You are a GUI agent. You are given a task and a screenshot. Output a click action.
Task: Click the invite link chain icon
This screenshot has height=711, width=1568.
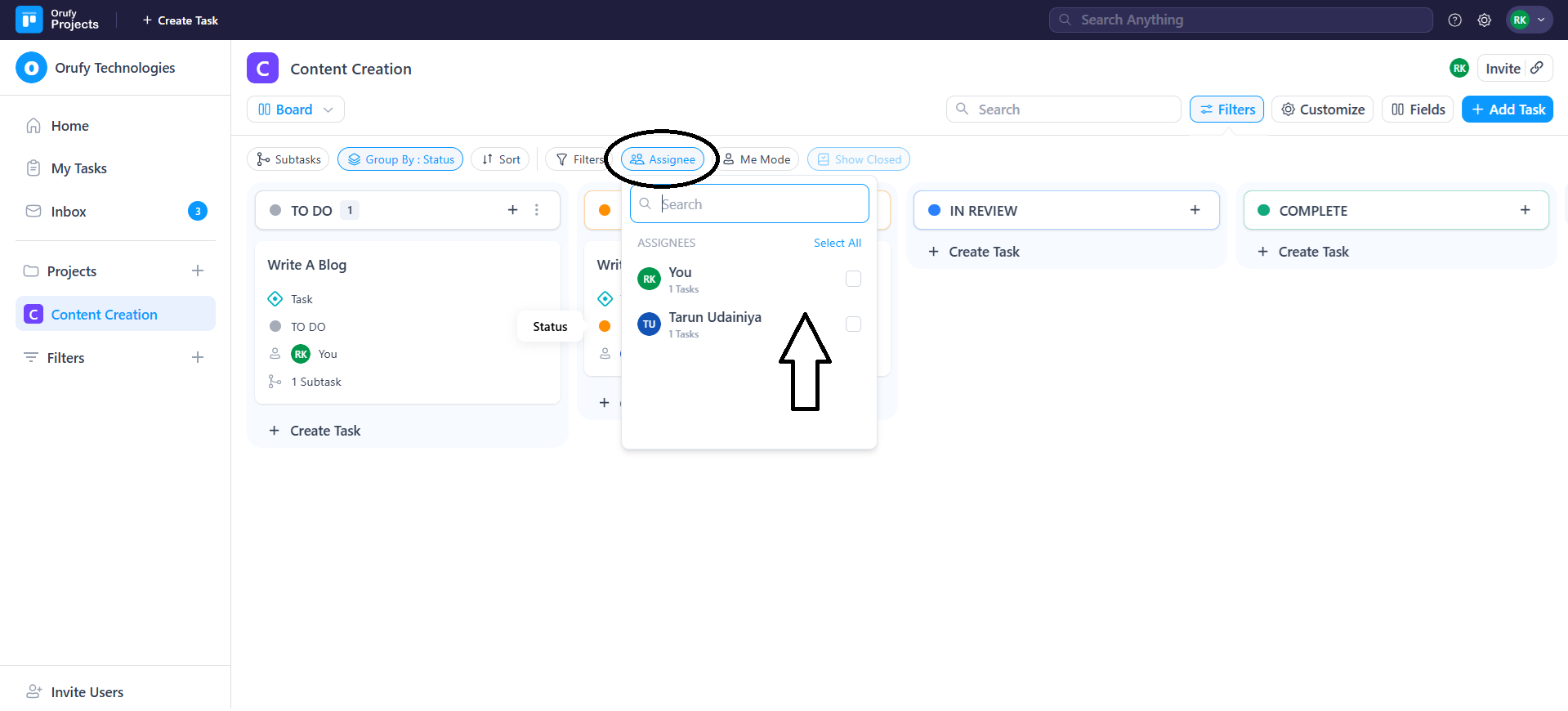[x=1537, y=68]
